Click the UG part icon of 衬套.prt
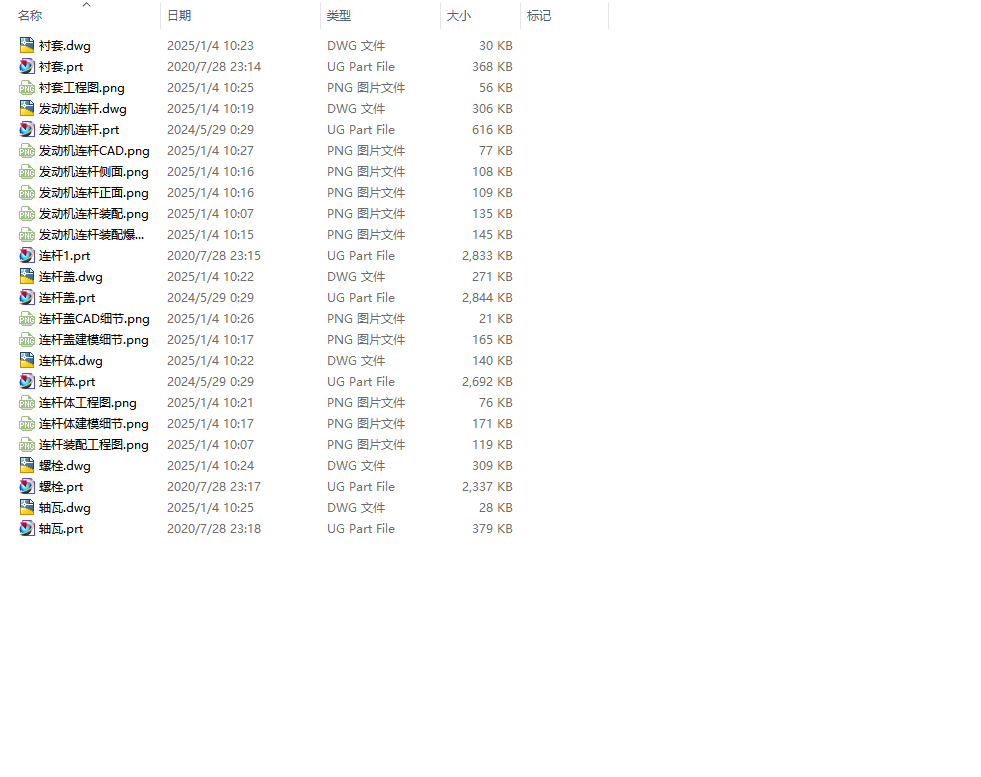Screen dimensions: 981x777 pyautogui.click(x=26, y=66)
